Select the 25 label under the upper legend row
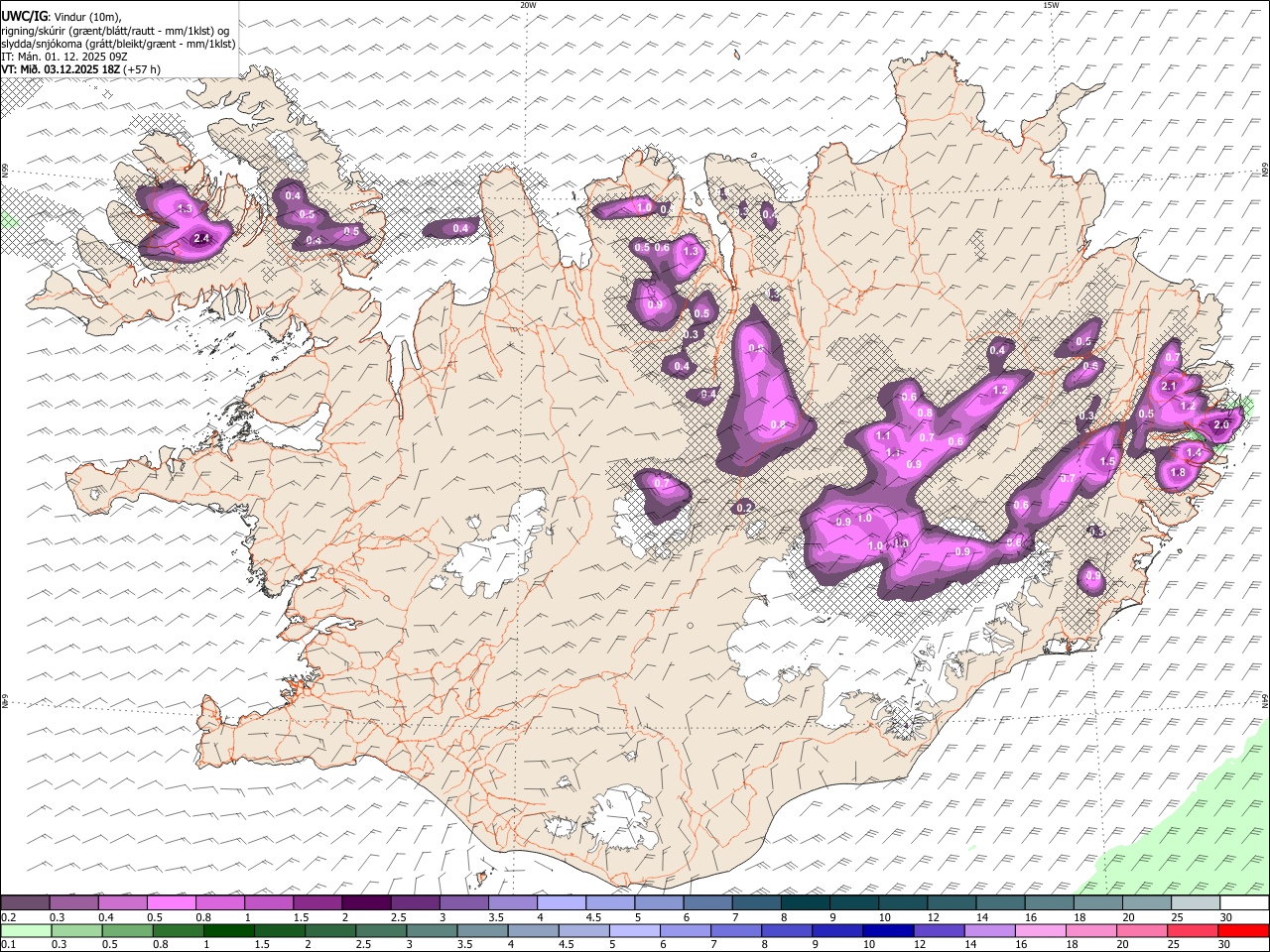This screenshot has width=1270, height=952. [1177, 917]
